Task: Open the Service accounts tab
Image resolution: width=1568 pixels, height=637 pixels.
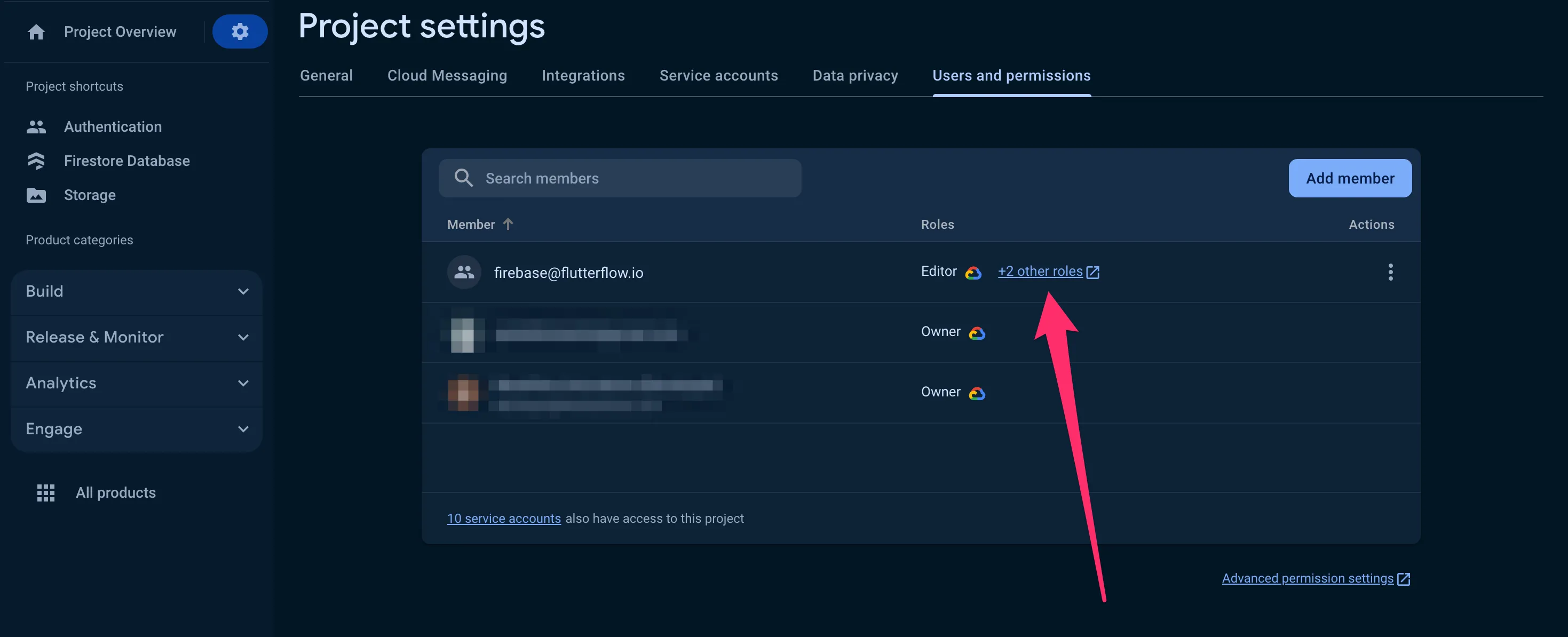Action: pyautogui.click(x=718, y=75)
